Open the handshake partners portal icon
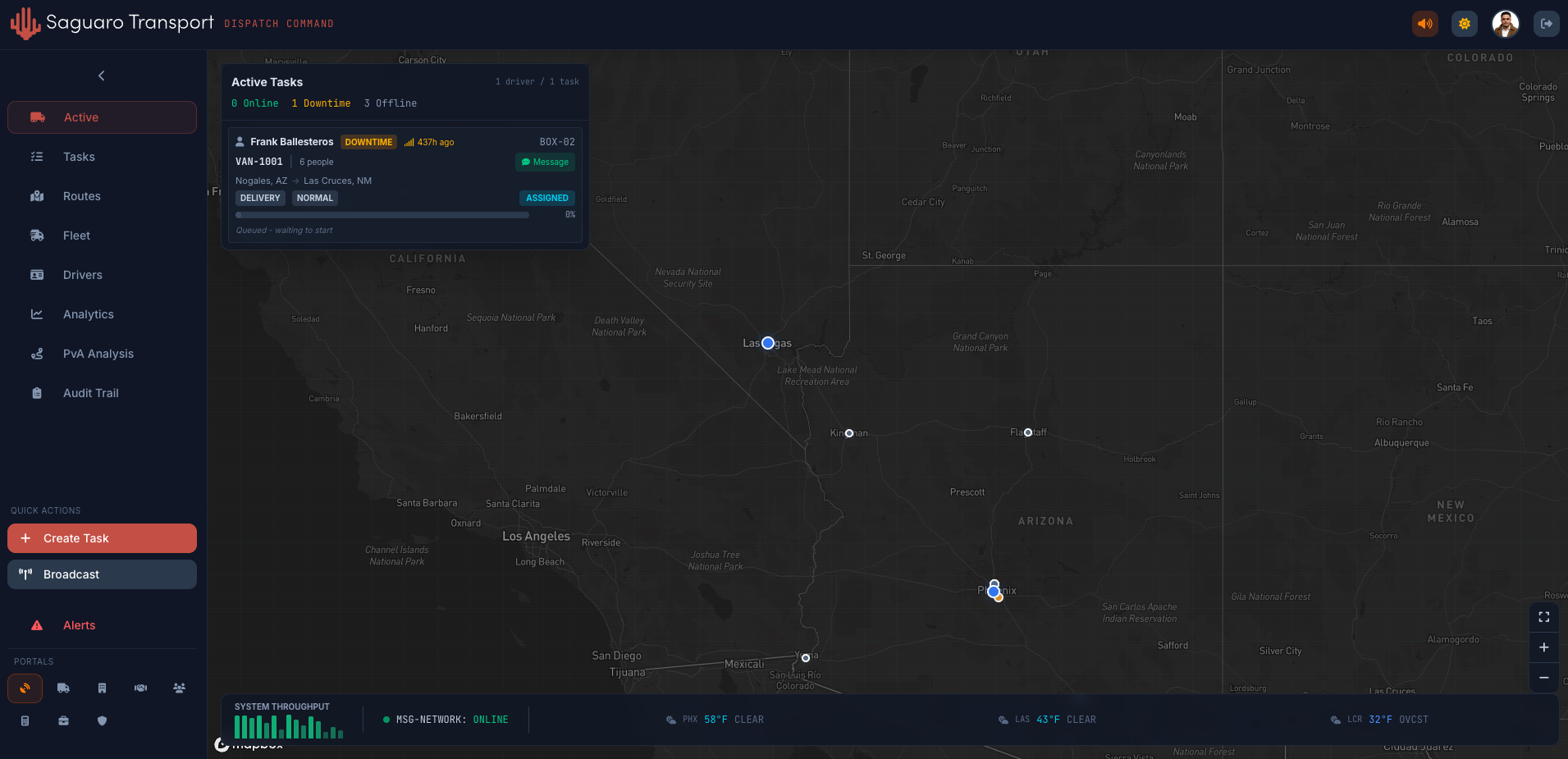Image resolution: width=1568 pixels, height=759 pixels. 140,688
